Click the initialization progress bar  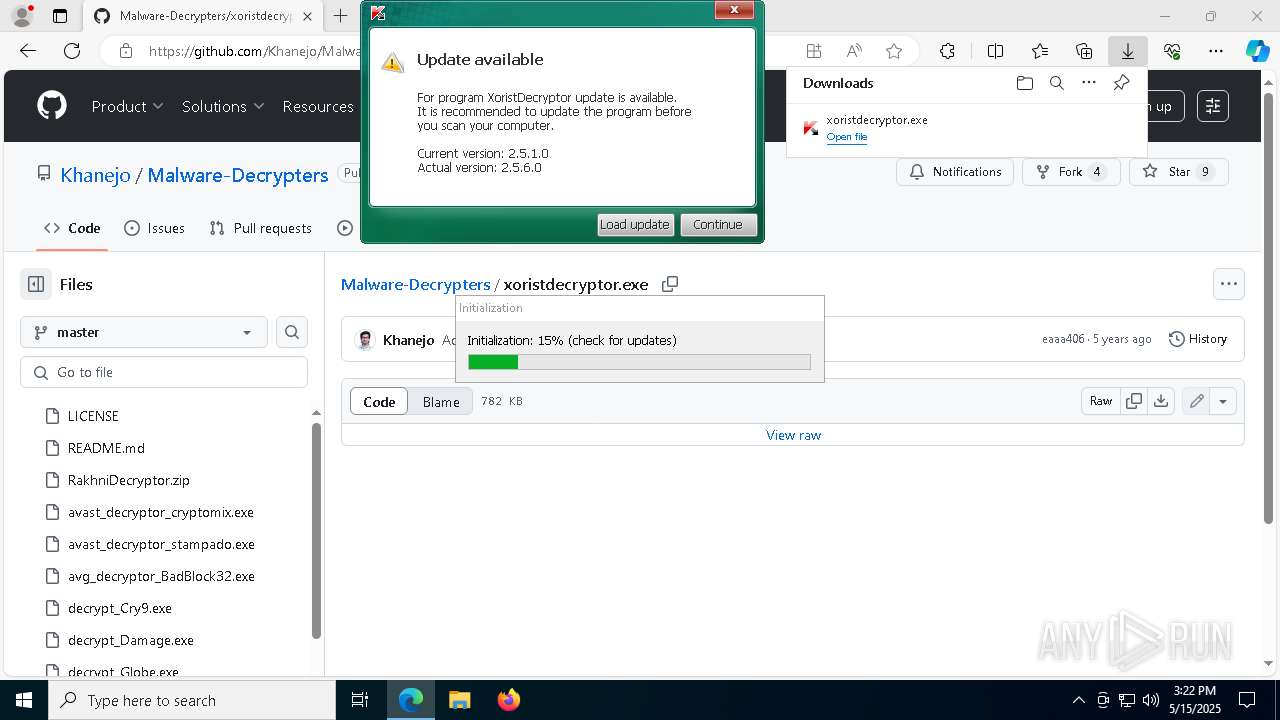(x=640, y=362)
